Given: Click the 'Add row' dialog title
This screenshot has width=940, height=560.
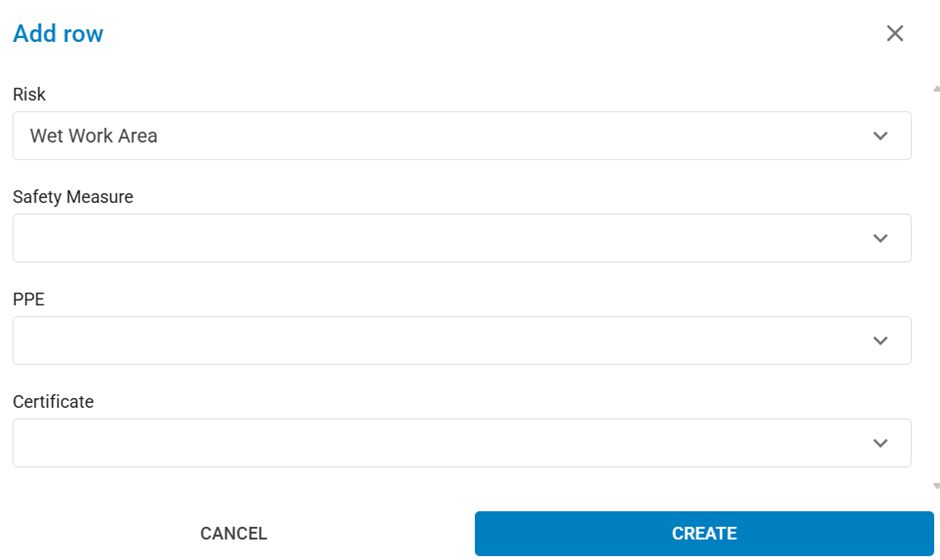Looking at the screenshot, I should click(x=58, y=34).
